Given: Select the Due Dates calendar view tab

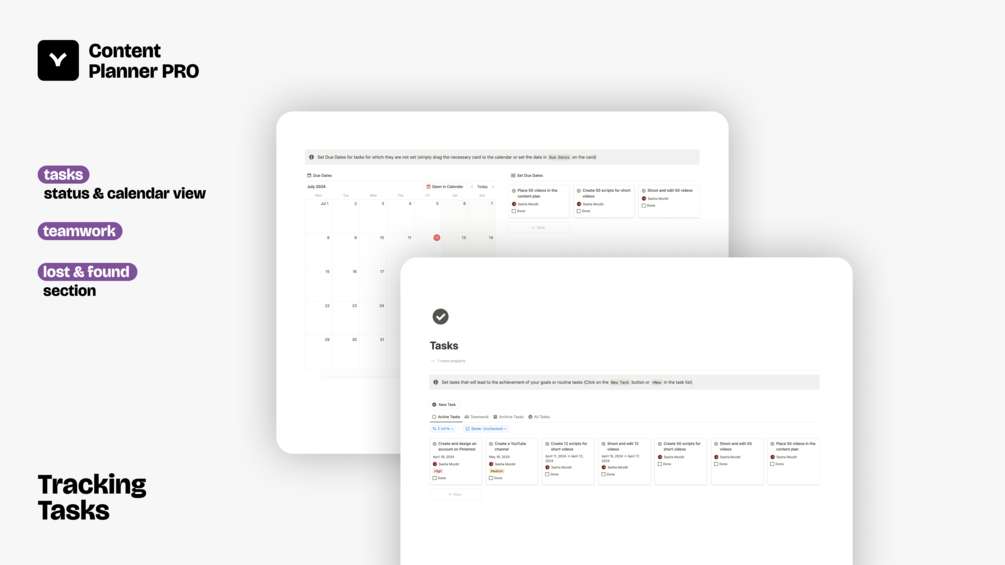Looking at the screenshot, I should (x=319, y=176).
